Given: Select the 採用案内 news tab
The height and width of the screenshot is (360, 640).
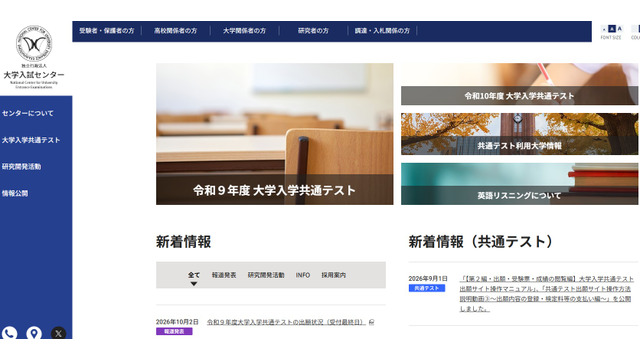Looking at the screenshot, I should pos(333,275).
